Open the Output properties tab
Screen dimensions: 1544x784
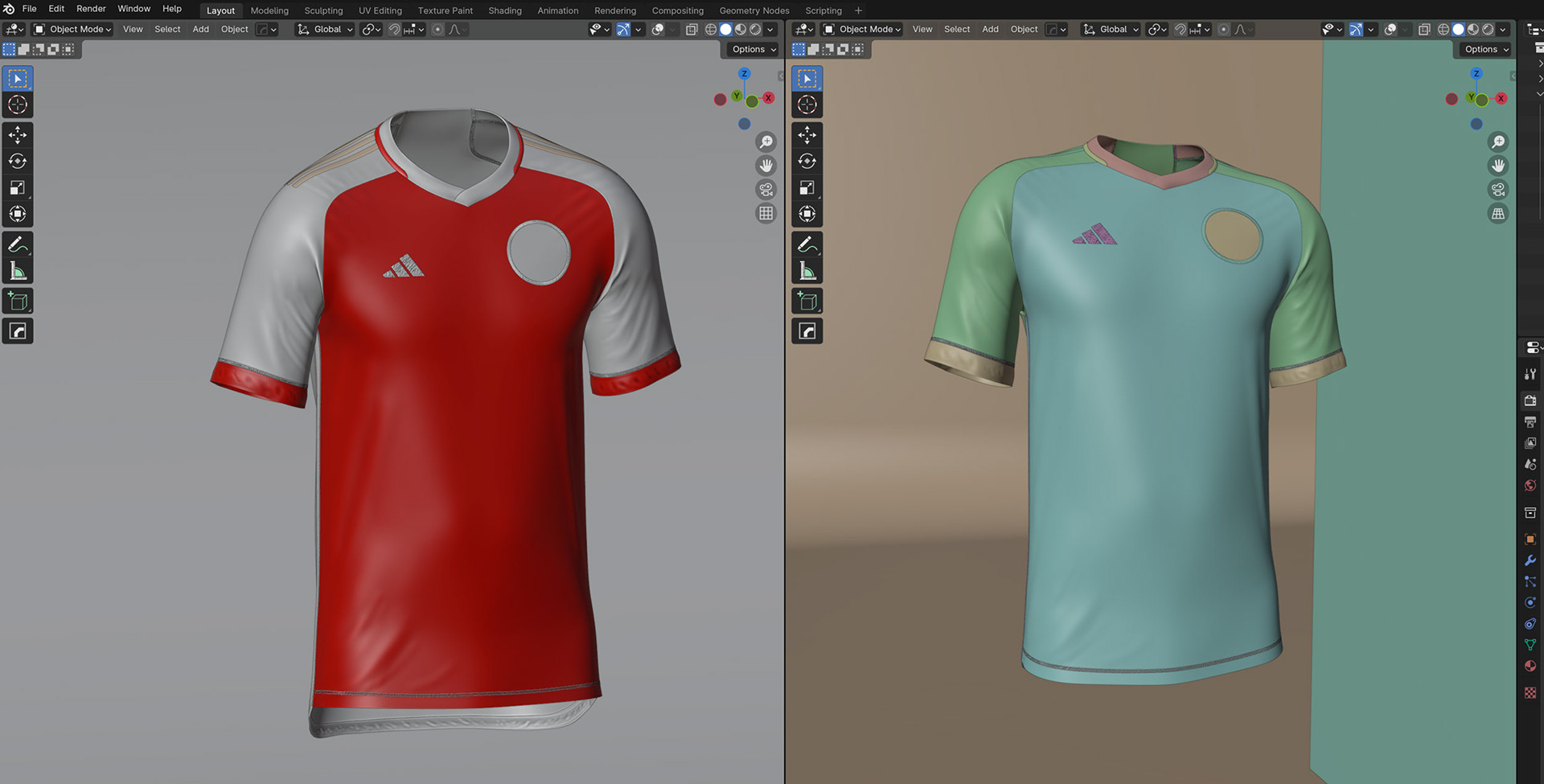pyautogui.click(x=1530, y=421)
